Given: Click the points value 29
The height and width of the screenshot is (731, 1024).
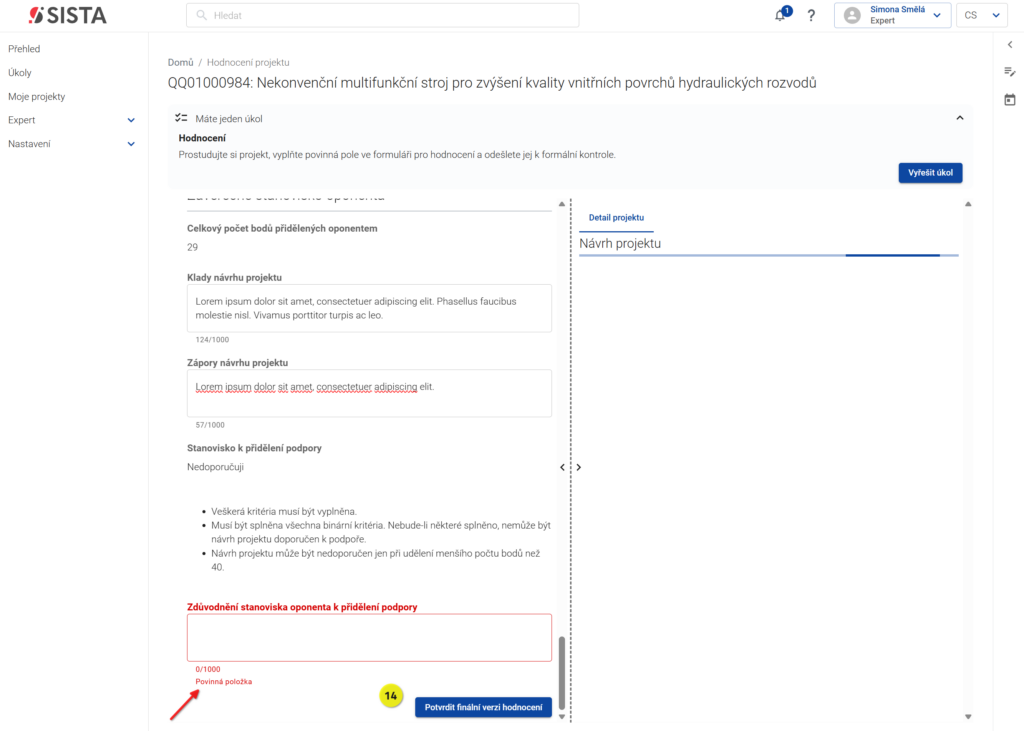Looking at the screenshot, I should [192, 247].
